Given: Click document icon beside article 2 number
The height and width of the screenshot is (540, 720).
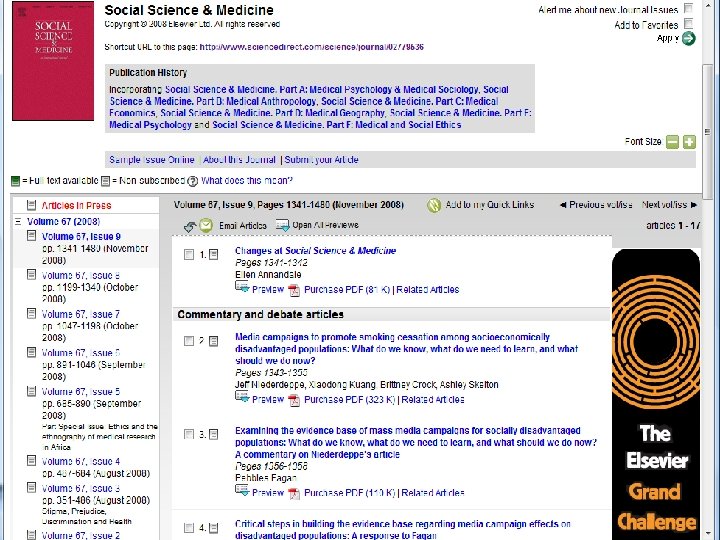Looking at the screenshot, I should coord(214,341).
